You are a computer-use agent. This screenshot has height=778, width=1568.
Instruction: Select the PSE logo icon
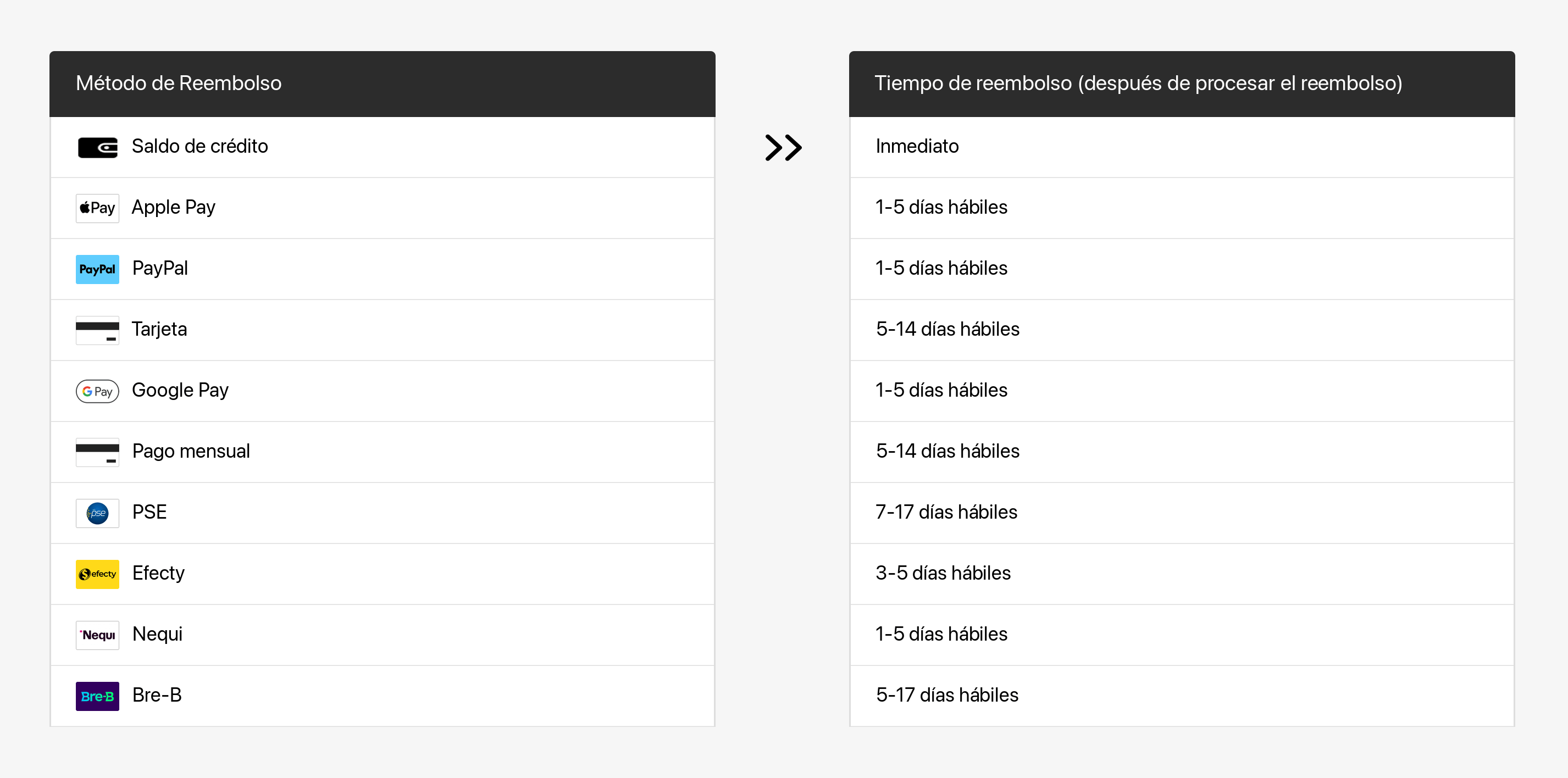pyautogui.click(x=97, y=513)
